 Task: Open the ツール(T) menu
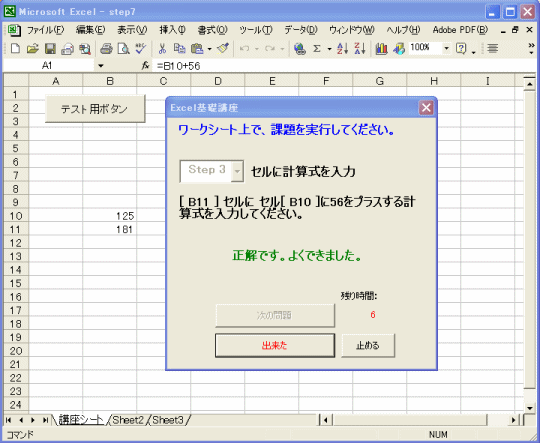[256, 30]
